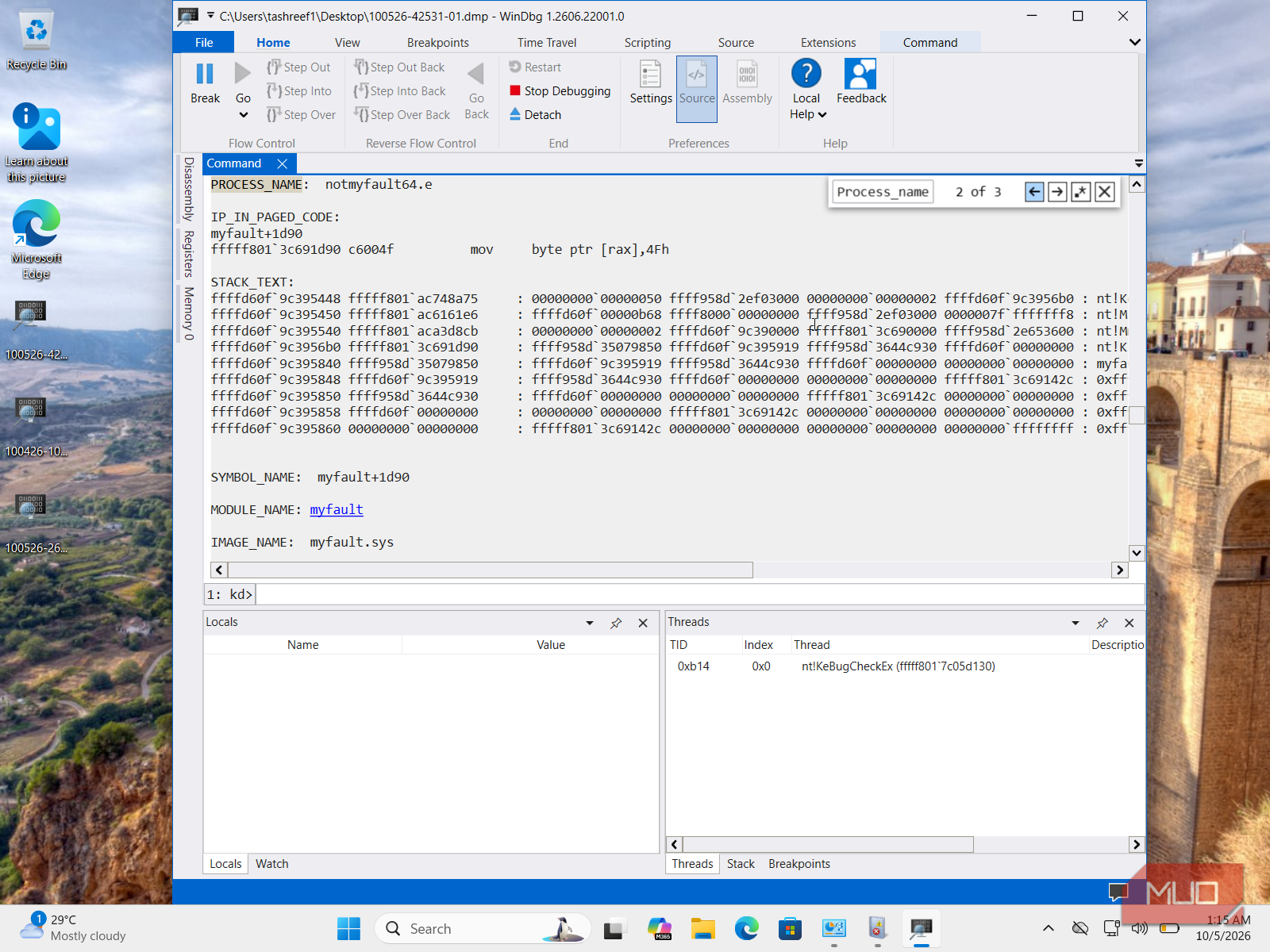1270x952 pixels.
Task: Click Step Over Back
Action: point(402,115)
